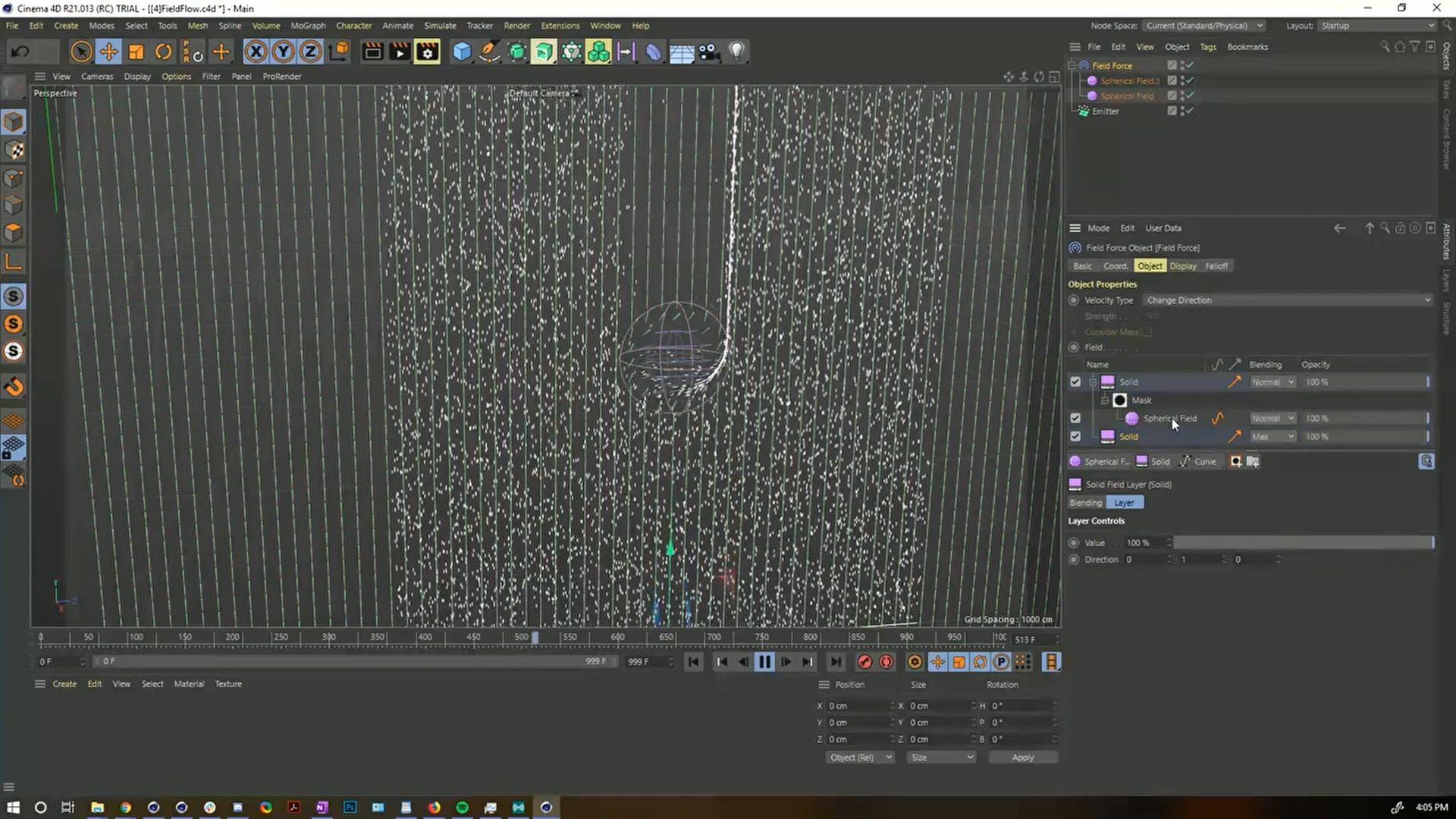Toggle the Y axis lock
Image resolution: width=1456 pixels, height=819 pixels.
pyautogui.click(x=283, y=52)
